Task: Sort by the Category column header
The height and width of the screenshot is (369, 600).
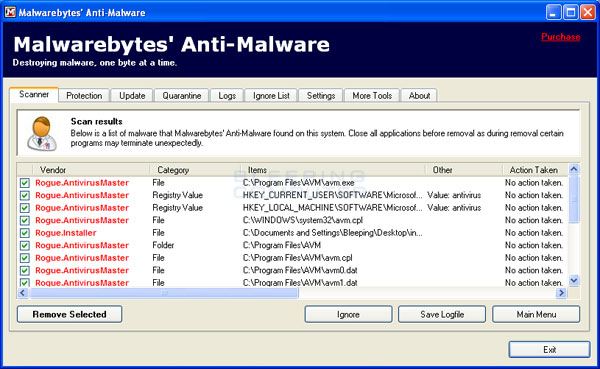Action: tap(195, 170)
